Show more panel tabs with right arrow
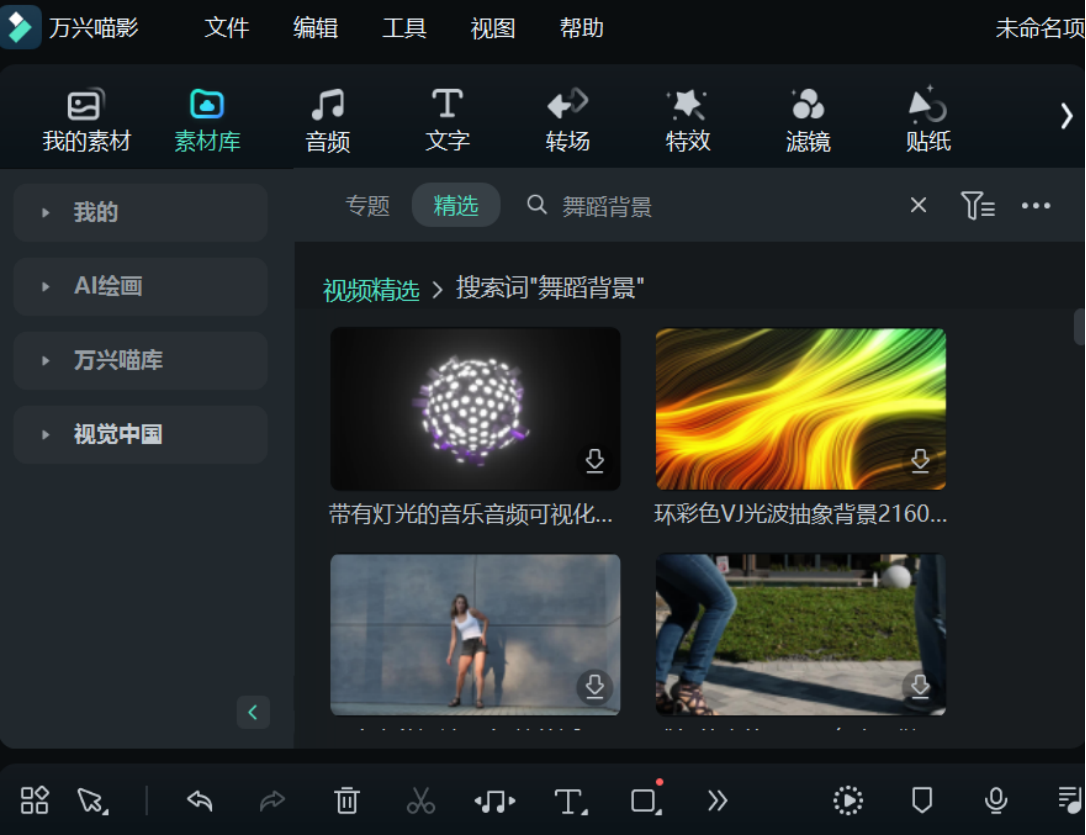Screen dimensions: 1086x835 [x=1066, y=116]
